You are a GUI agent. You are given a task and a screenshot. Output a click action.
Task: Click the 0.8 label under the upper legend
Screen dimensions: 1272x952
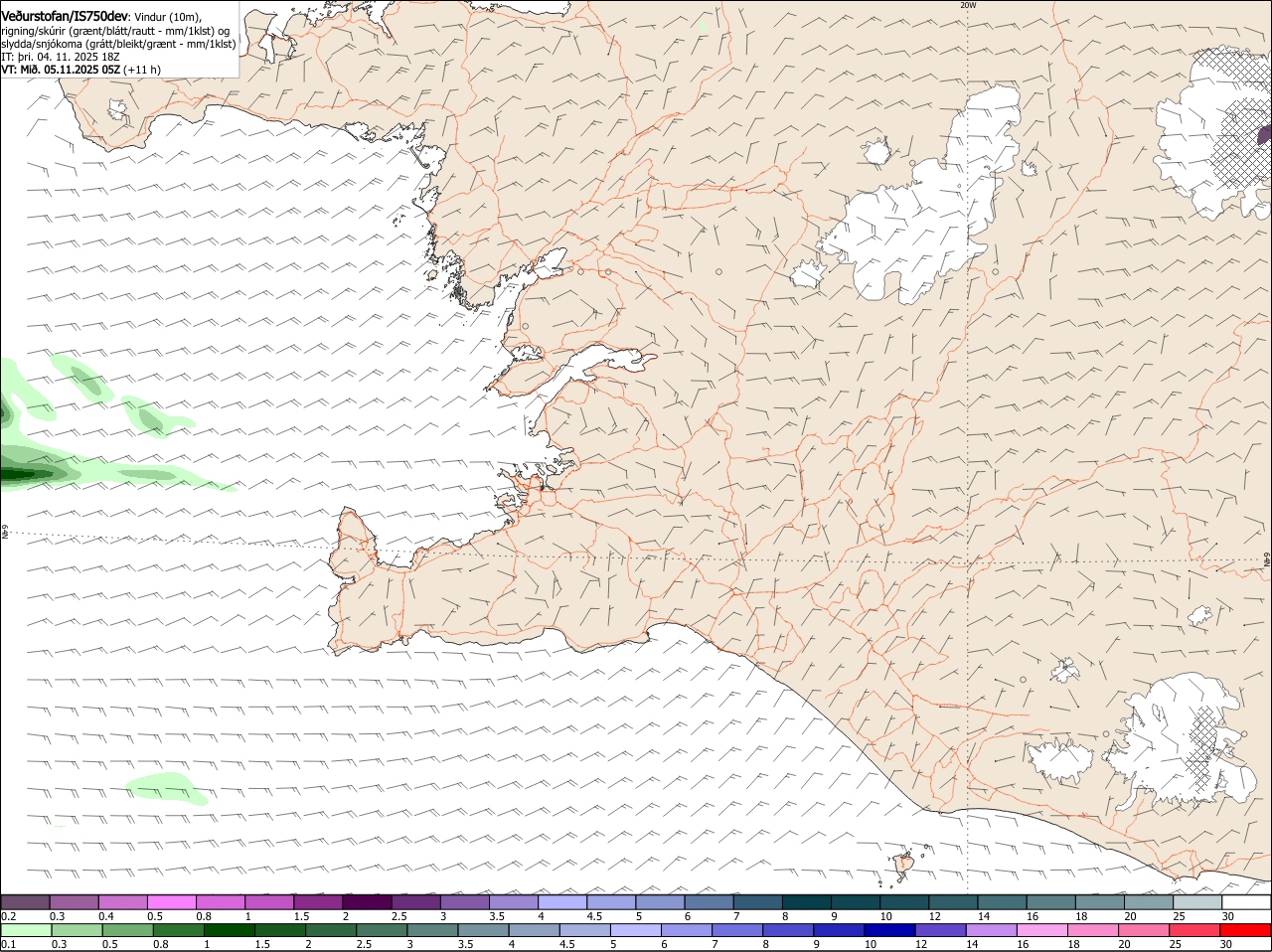205,916
